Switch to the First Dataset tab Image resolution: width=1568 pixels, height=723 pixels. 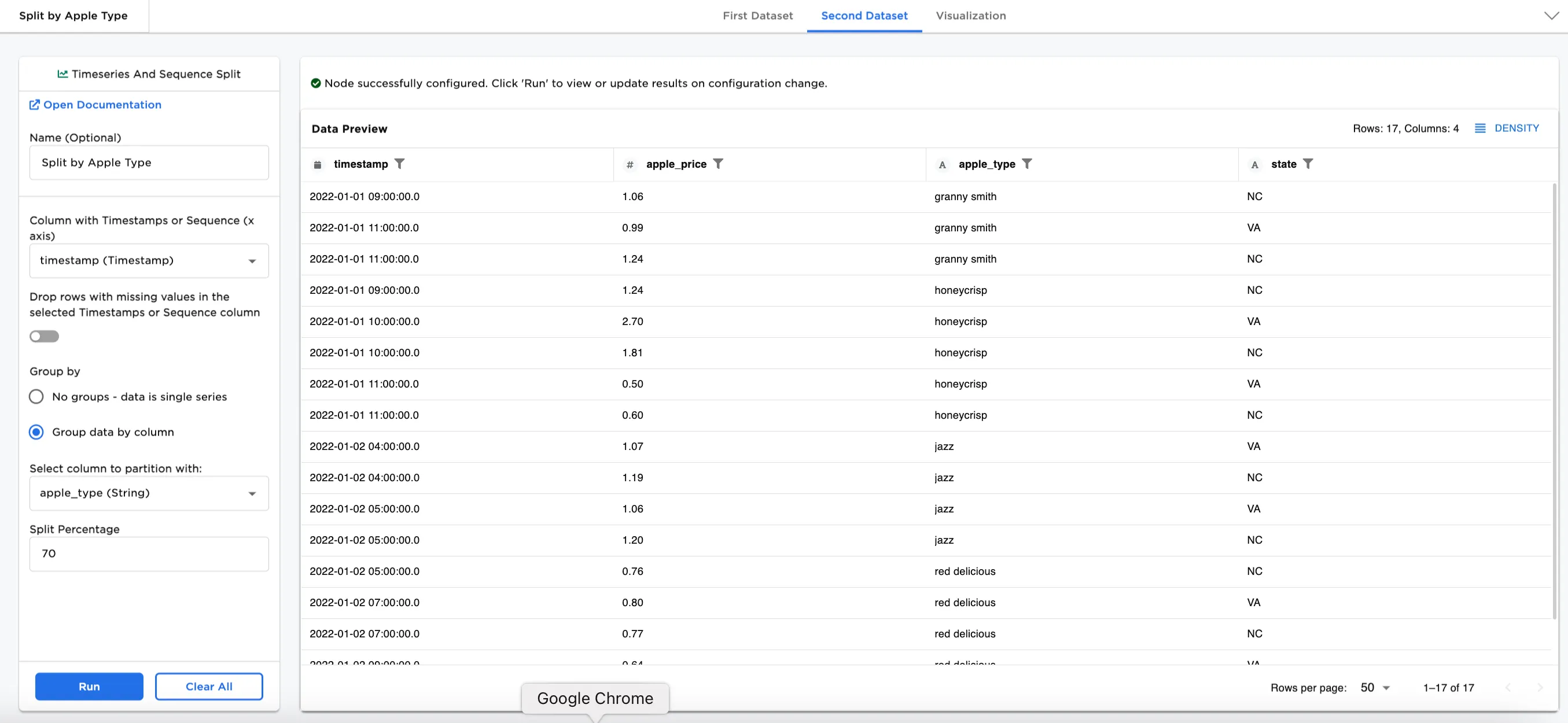click(757, 16)
